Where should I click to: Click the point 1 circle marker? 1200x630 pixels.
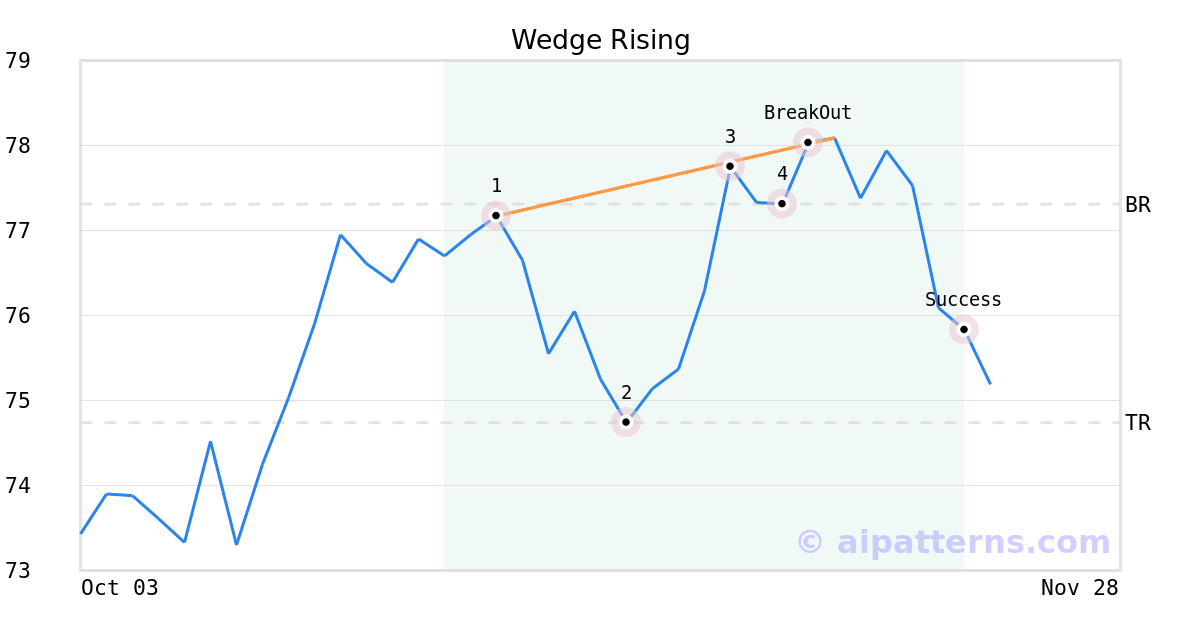[x=496, y=215]
